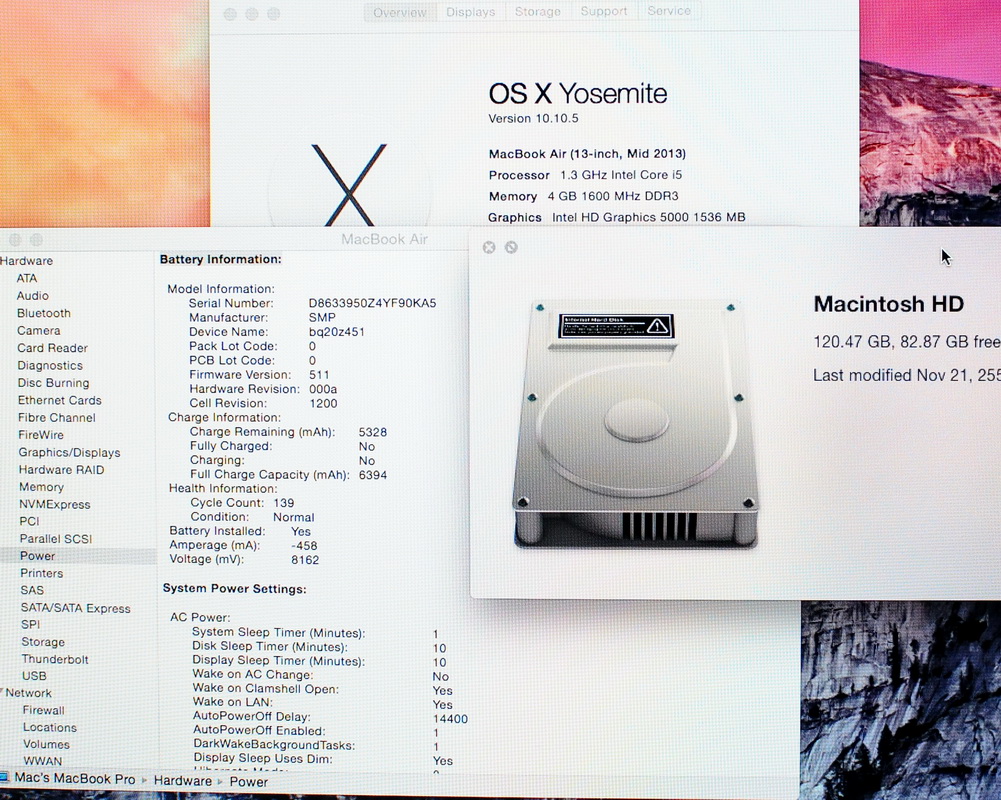Image resolution: width=1001 pixels, height=800 pixels.
Task: Click the Full Charge Capacity value 6394
Action: pyautogui.click(x=373, y=475)
